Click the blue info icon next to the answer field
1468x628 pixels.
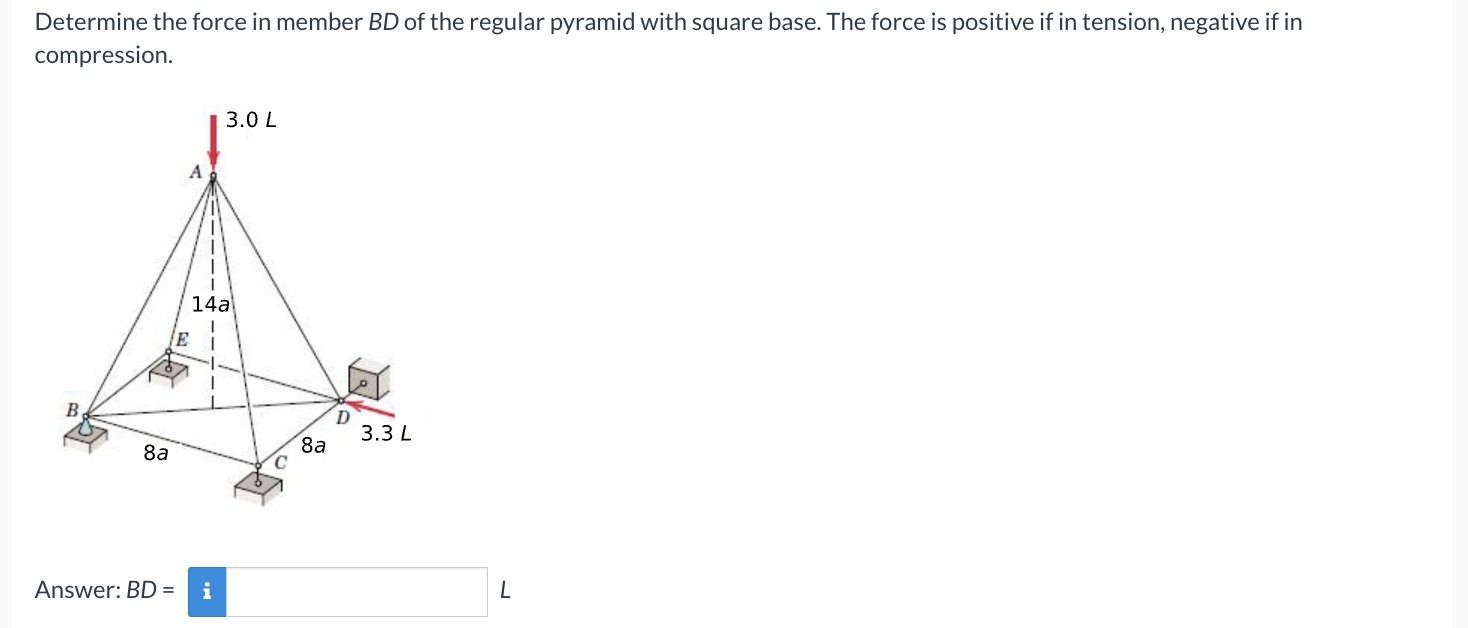[207, 591]
